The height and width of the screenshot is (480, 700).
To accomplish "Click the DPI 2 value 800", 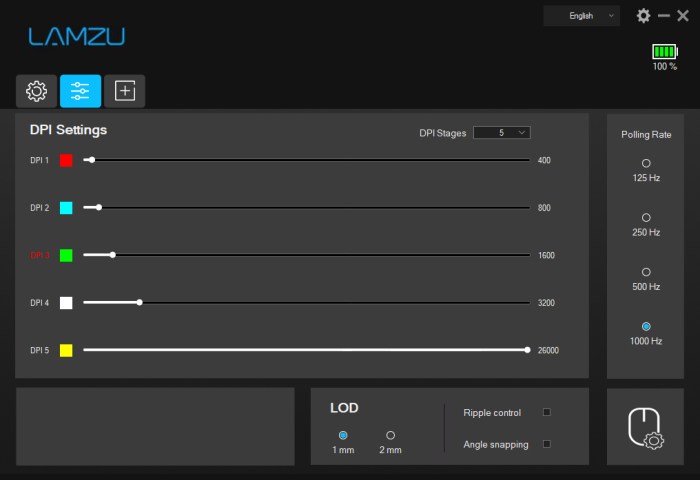I will 544,208.
